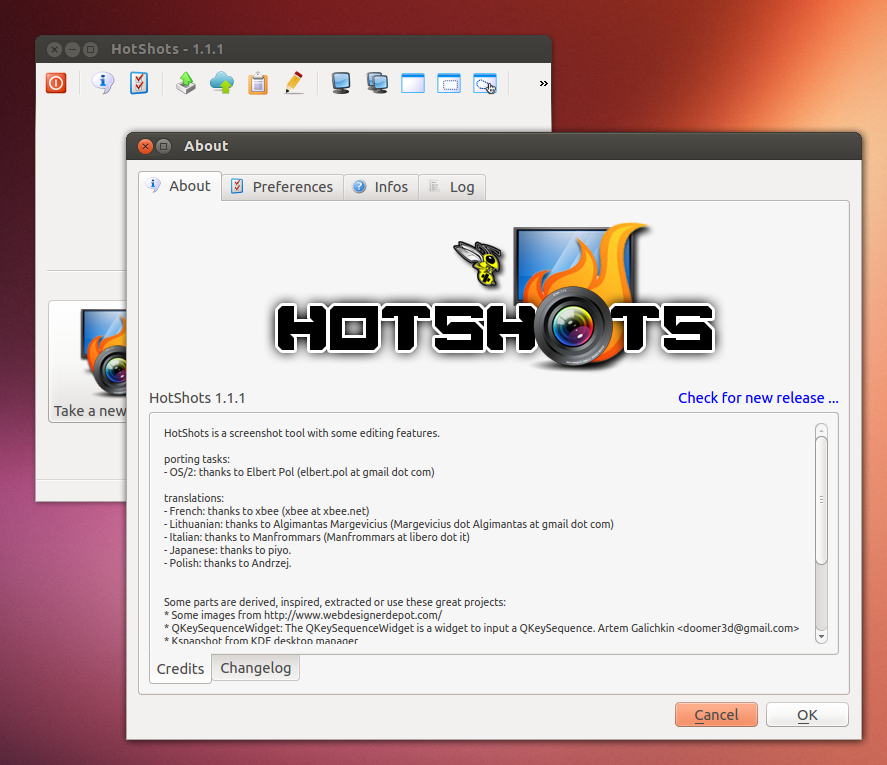
Task: Select the Credits tab
Action: click(x=180, y=669)
